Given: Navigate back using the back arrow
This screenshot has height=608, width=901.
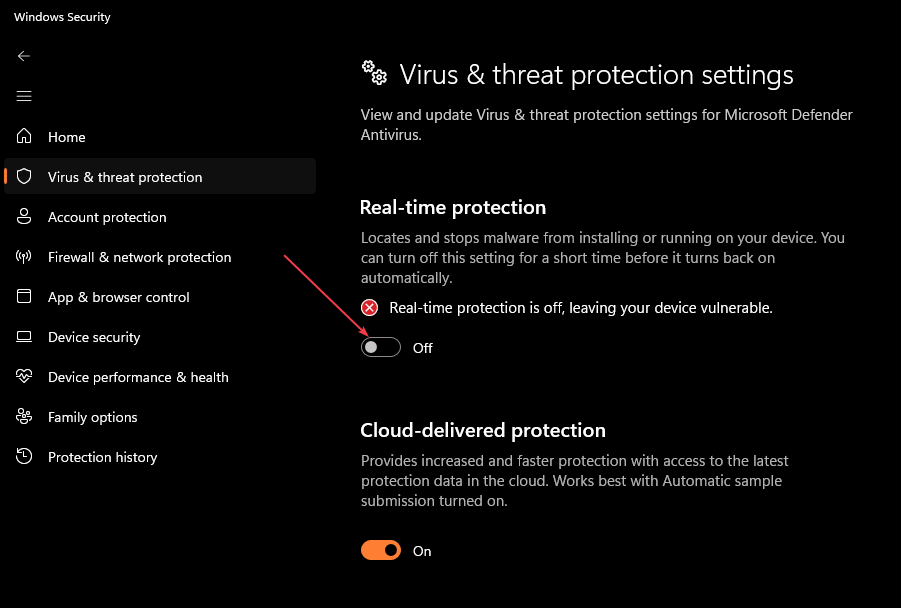Looking at the screenshot, I should click(x=23, y=56).
